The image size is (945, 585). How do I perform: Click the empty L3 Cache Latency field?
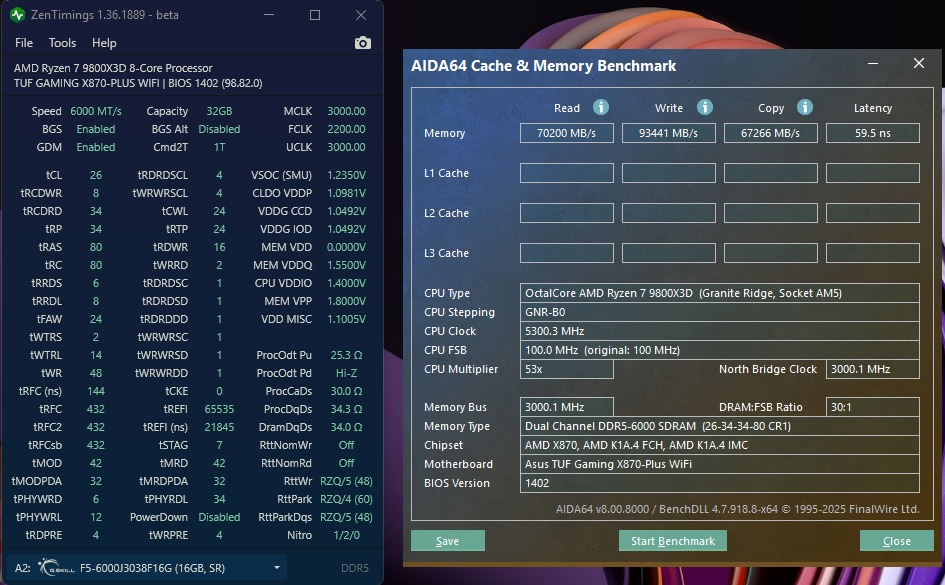pos(873,253)
